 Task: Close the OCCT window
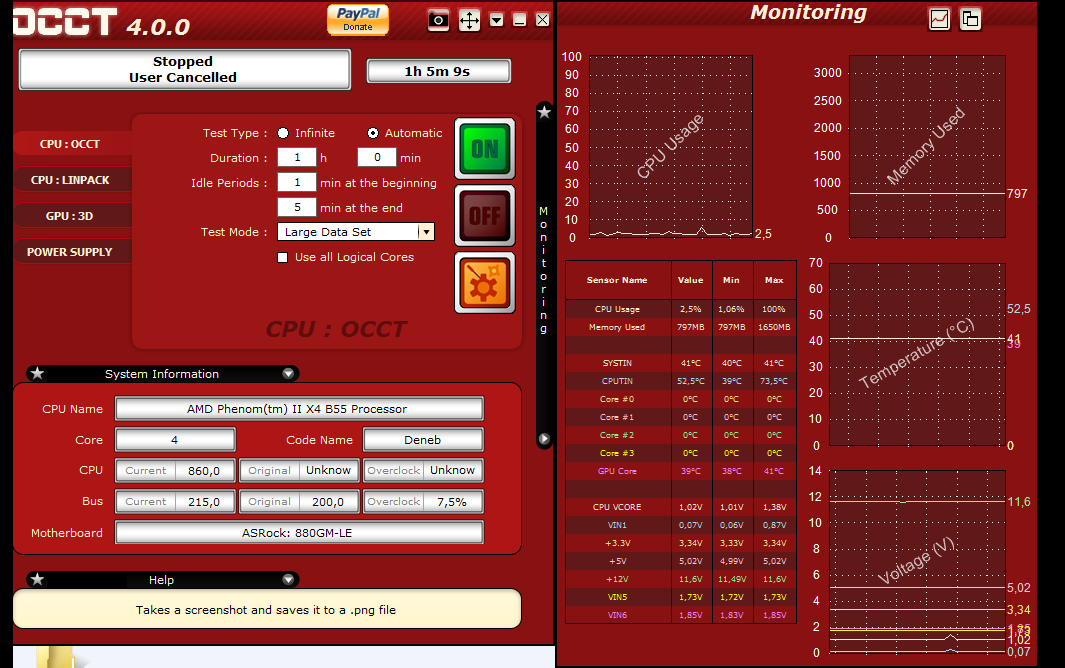[543, 20]
